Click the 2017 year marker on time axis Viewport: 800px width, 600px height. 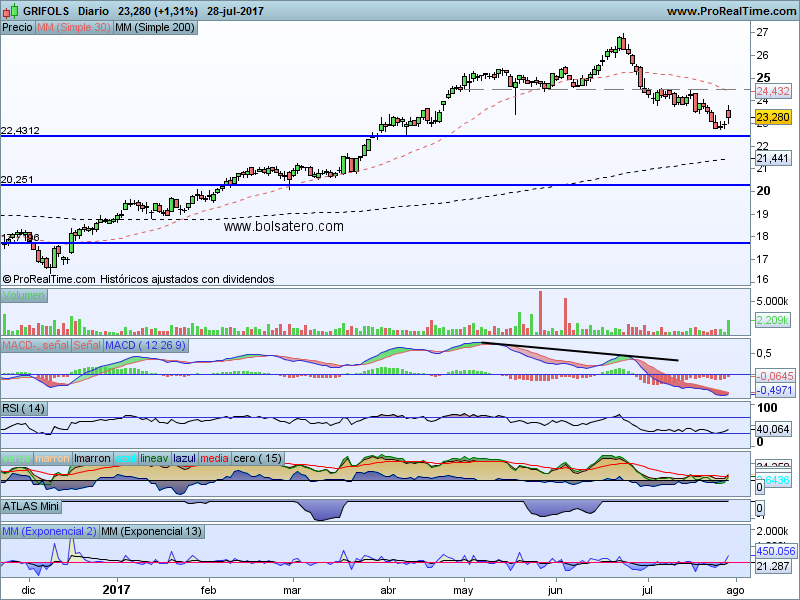117,591
